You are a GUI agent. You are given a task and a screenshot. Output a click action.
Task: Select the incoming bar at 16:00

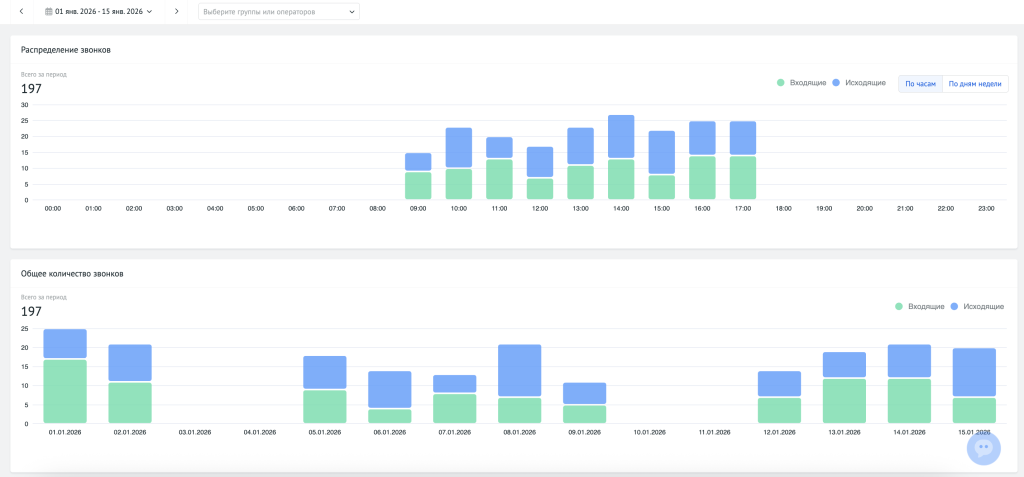tap(702, 178)
